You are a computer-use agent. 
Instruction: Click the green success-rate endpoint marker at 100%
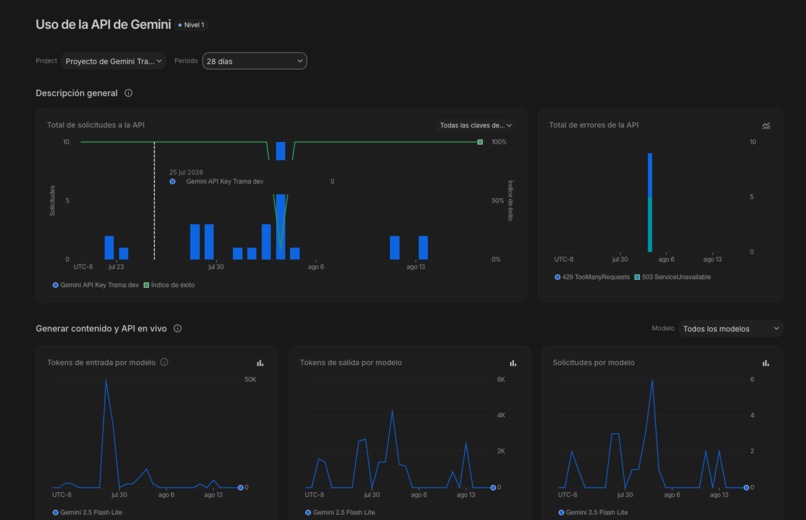click(480, 142)
